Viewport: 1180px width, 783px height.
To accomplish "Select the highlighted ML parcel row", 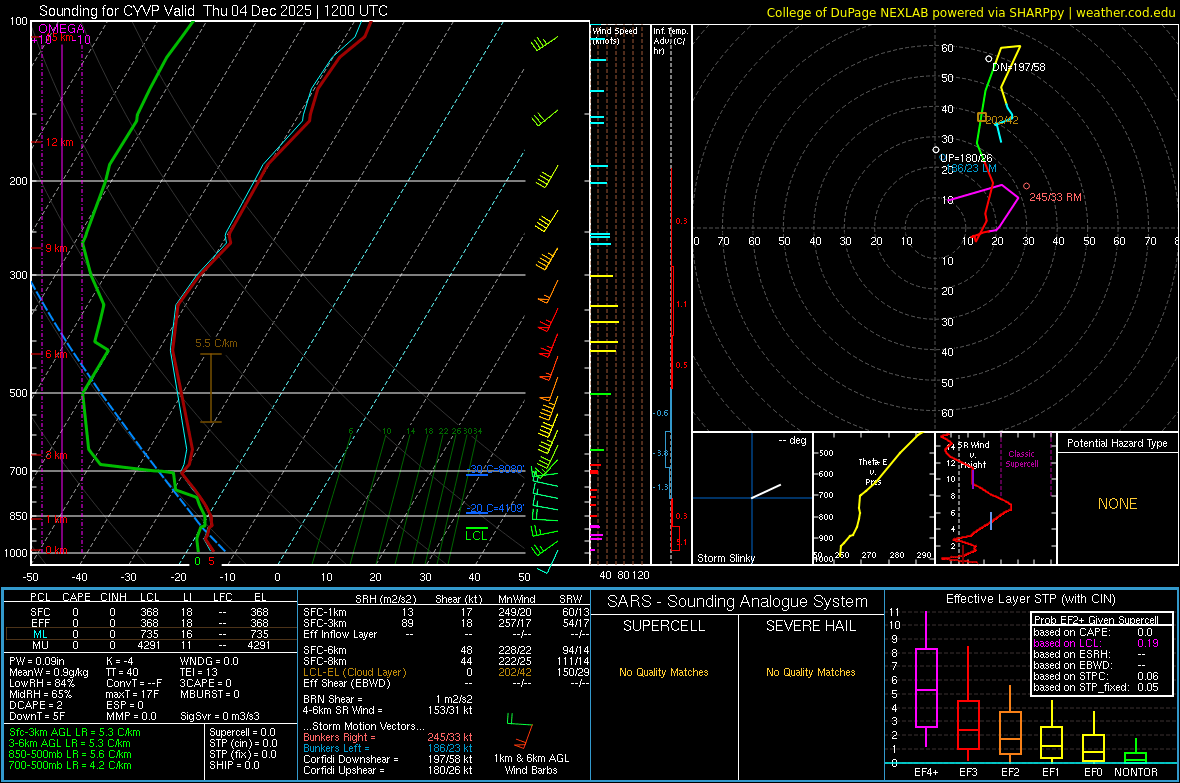I will (x=149, y=634).
